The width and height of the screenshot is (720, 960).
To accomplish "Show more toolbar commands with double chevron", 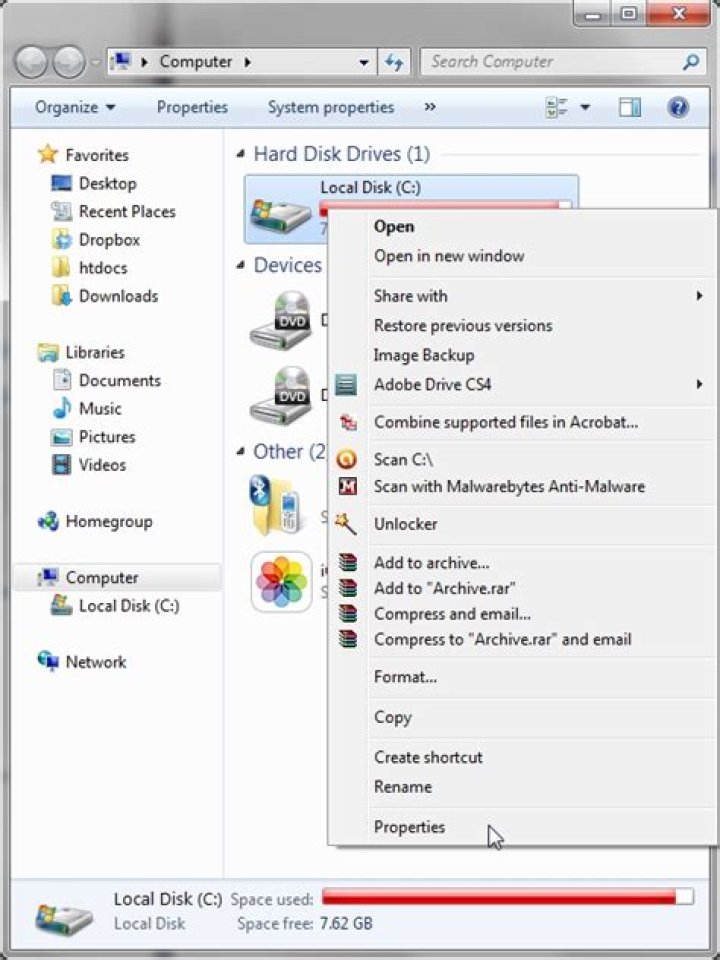I will pyautogui.click(x=430, y=107).
